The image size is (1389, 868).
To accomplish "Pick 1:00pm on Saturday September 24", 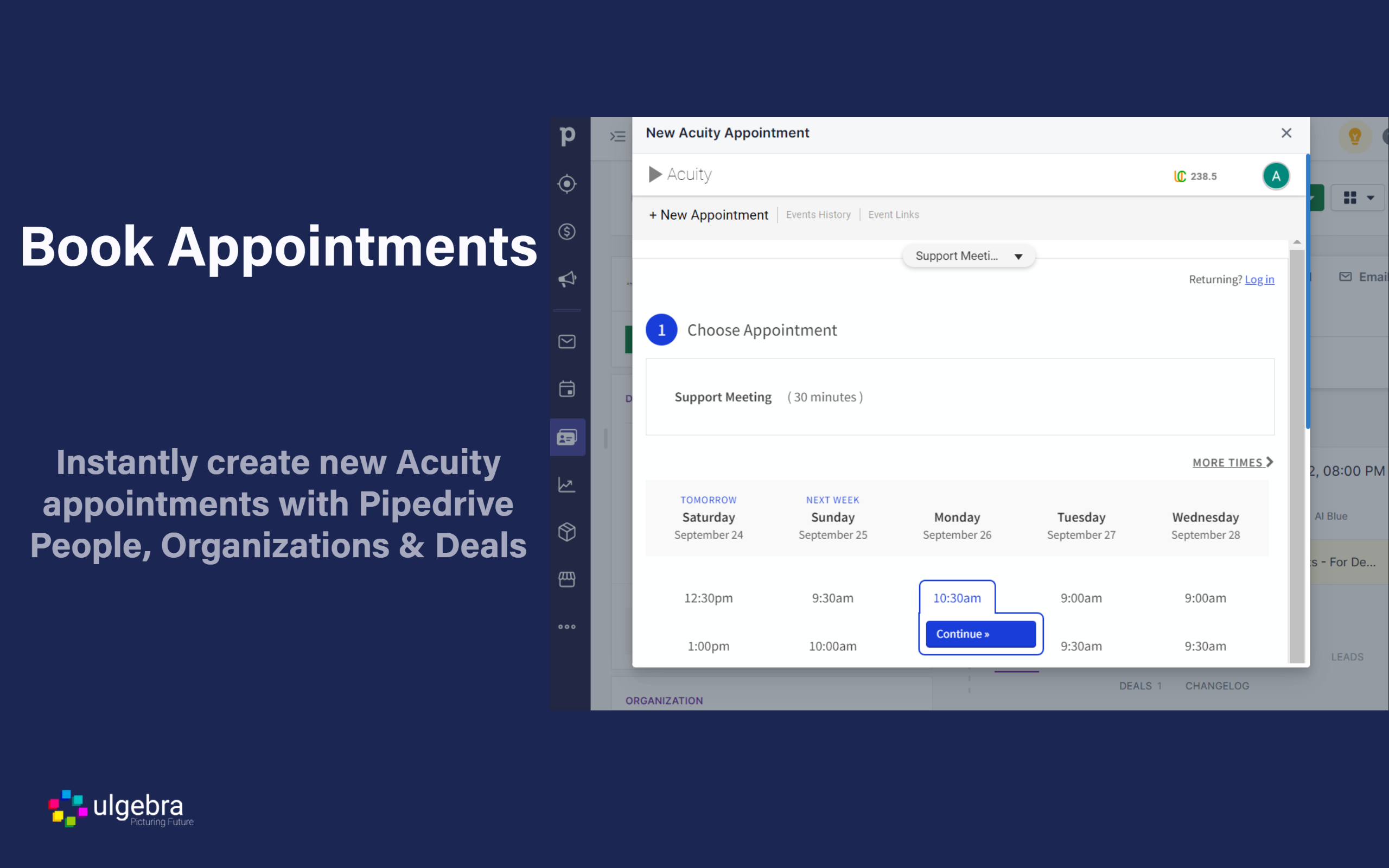I will (x=708, y=646).
